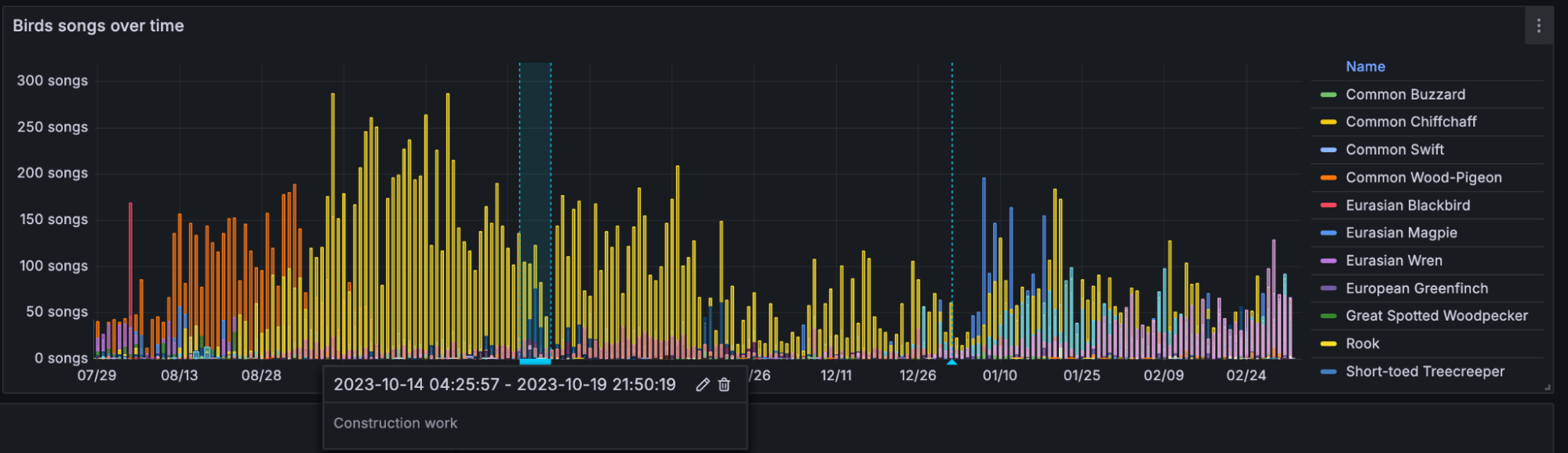Open color picker for Common Buzzard swatch
Viewport: 1568px width, 453px height.
coord(1328,95)
